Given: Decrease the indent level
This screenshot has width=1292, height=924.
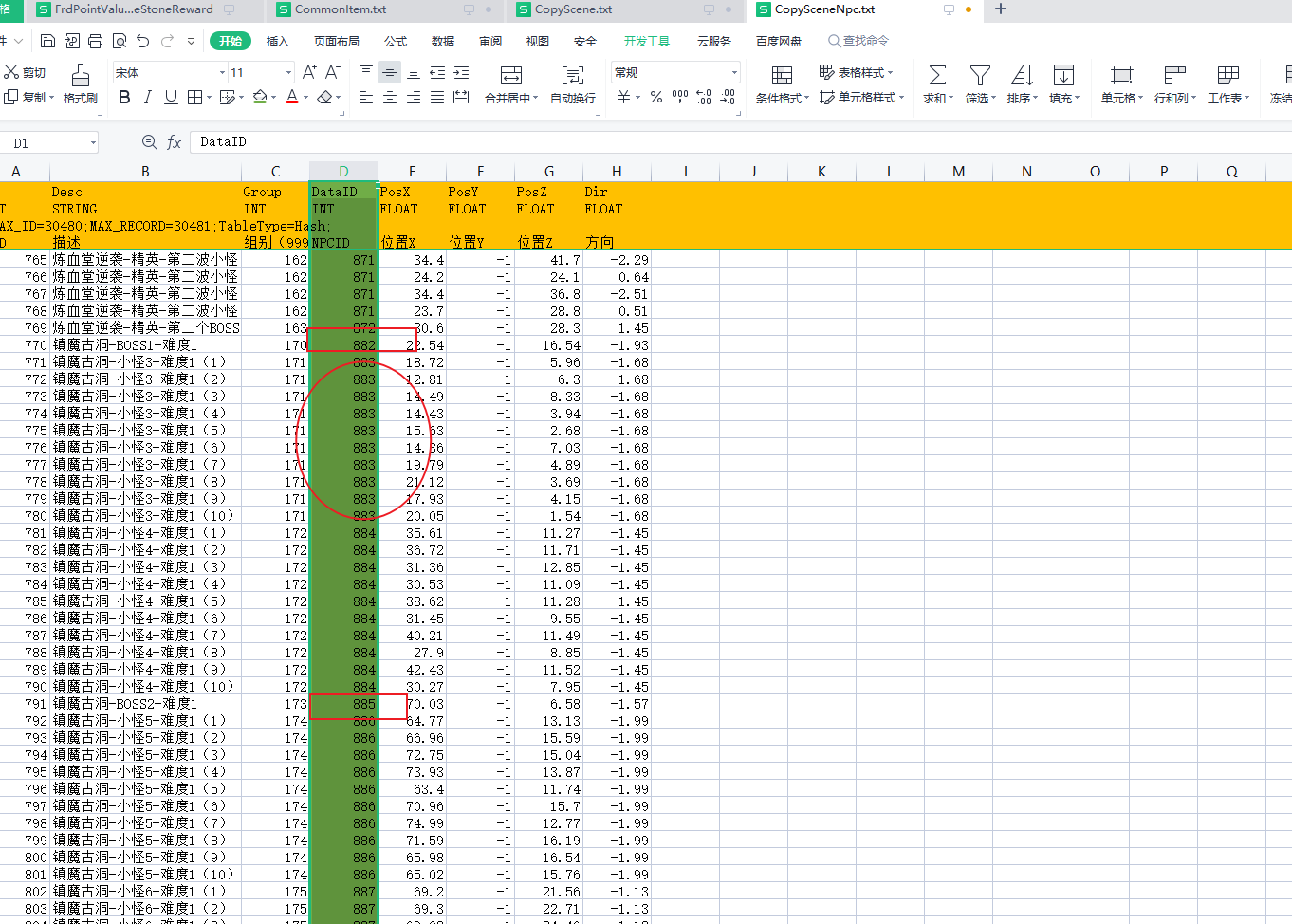Looking at the screenshot, I should pos(437,72).
